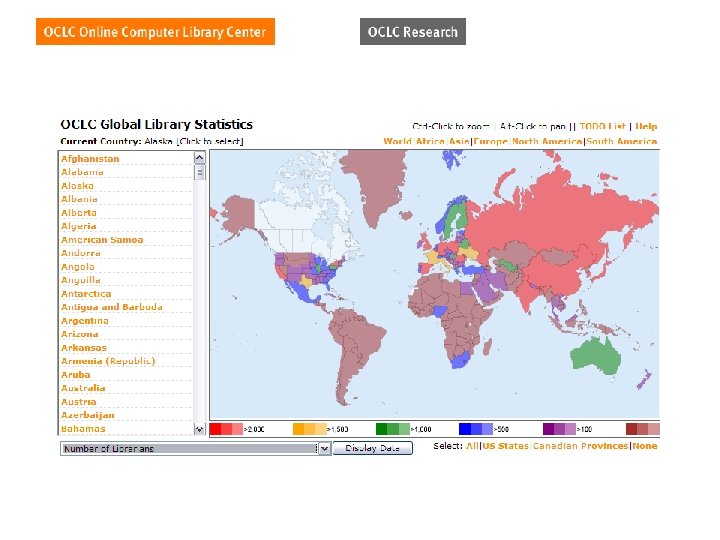Click the orange >1,500 legend swatch
The image size is (720, 540).
pos(309,429)
